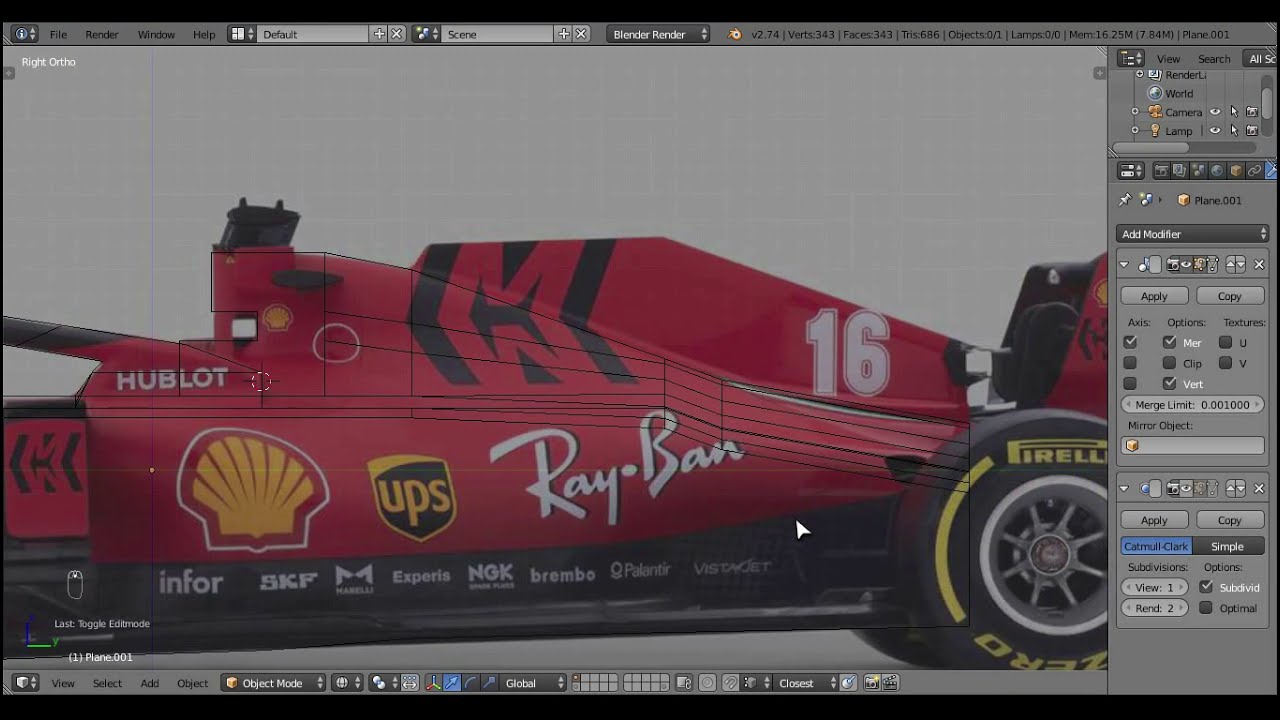Adjust the Rend subdivisions field
This screenshot has width=1280, height=720.
click(1155, 608)
